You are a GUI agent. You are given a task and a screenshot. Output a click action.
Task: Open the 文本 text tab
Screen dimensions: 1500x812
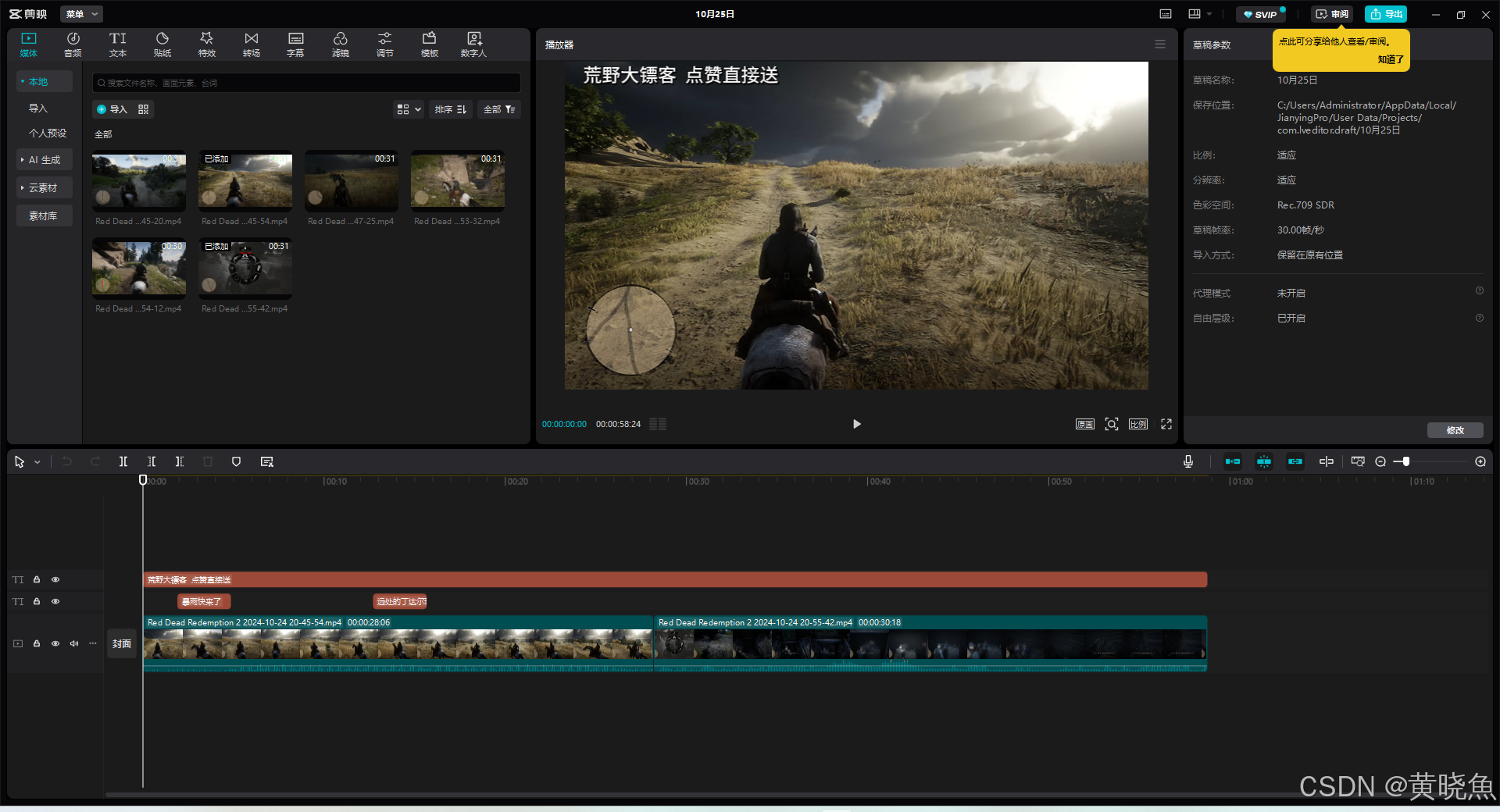point(118,45)
